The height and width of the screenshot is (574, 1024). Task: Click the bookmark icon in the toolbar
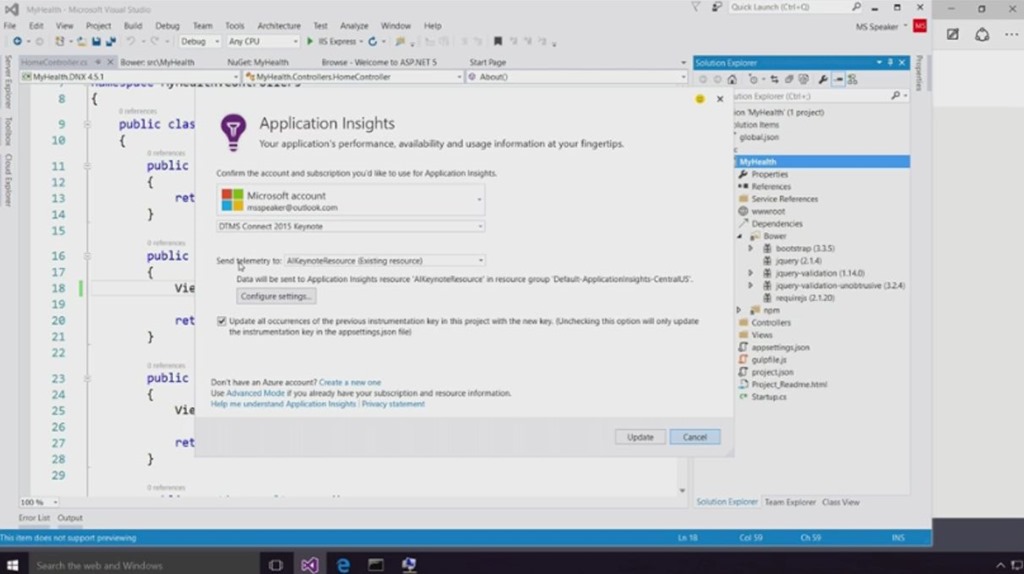(x=497, y=41)
